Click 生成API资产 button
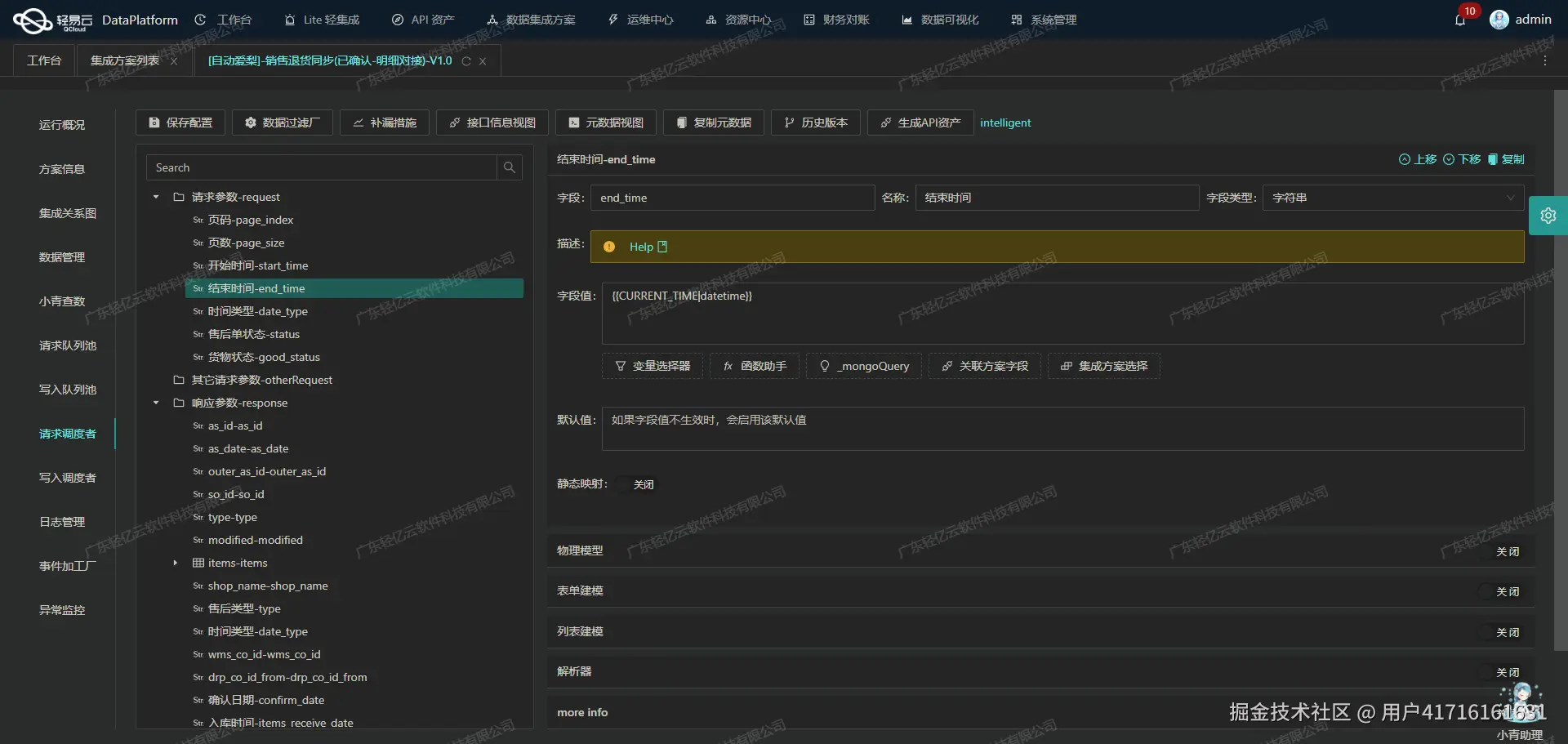1568x744 pixels. [920, 123]
